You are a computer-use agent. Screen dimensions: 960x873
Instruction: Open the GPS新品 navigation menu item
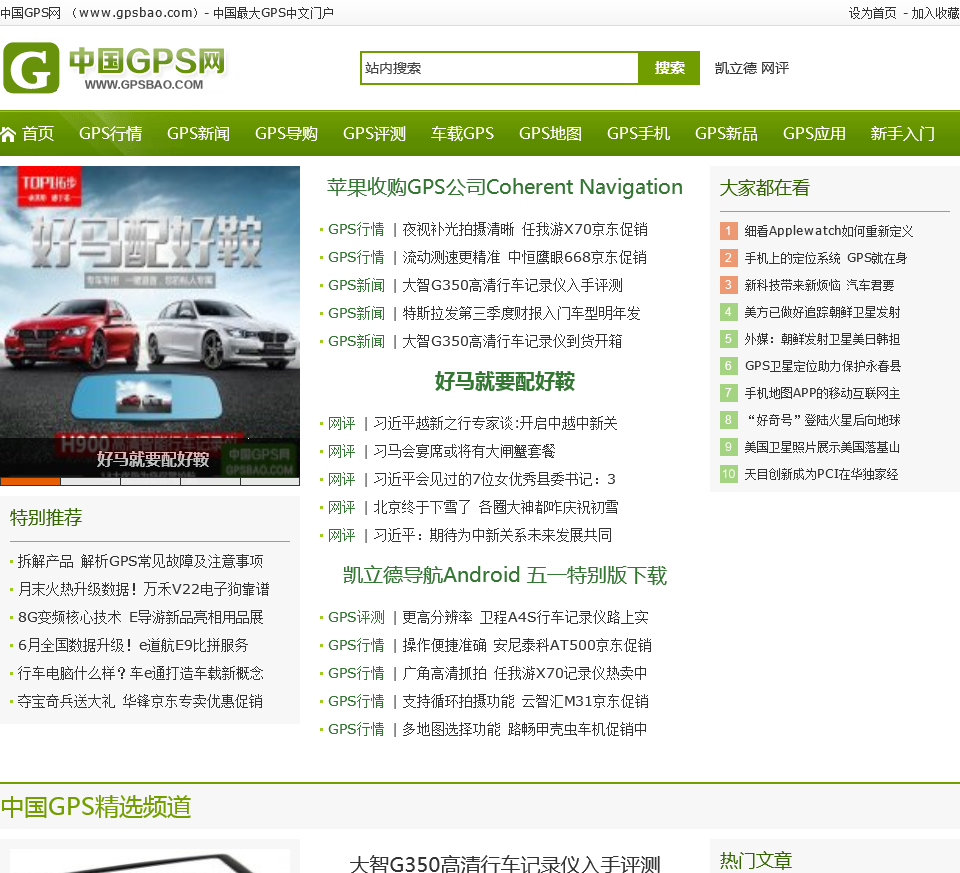(x=726, y=133)
